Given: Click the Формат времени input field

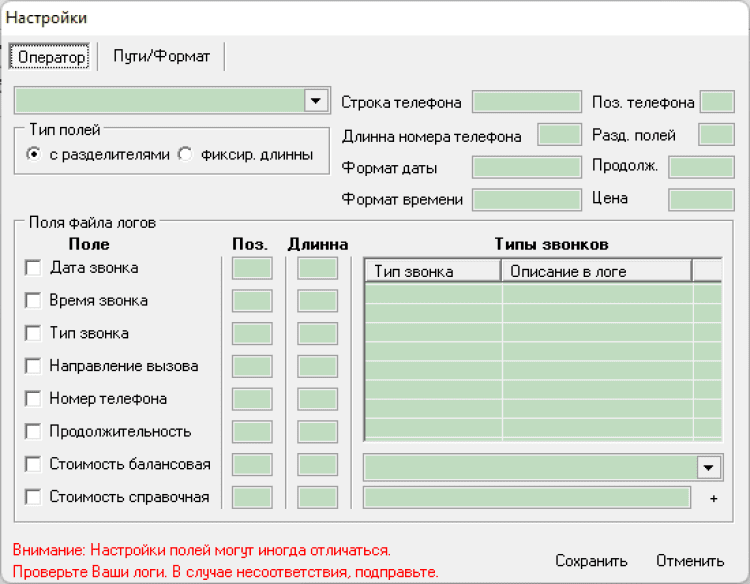Looking at the screenshot, I should tap(527, 200).
